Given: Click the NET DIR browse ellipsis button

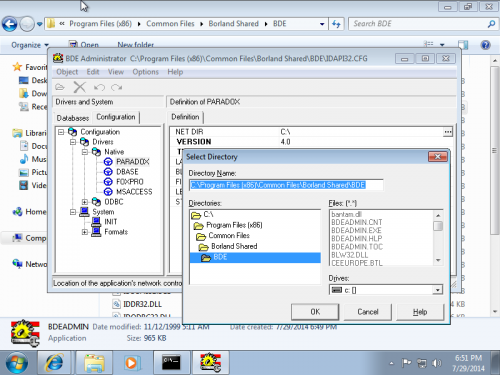Looking at the screenshot, I should [448, 132].
